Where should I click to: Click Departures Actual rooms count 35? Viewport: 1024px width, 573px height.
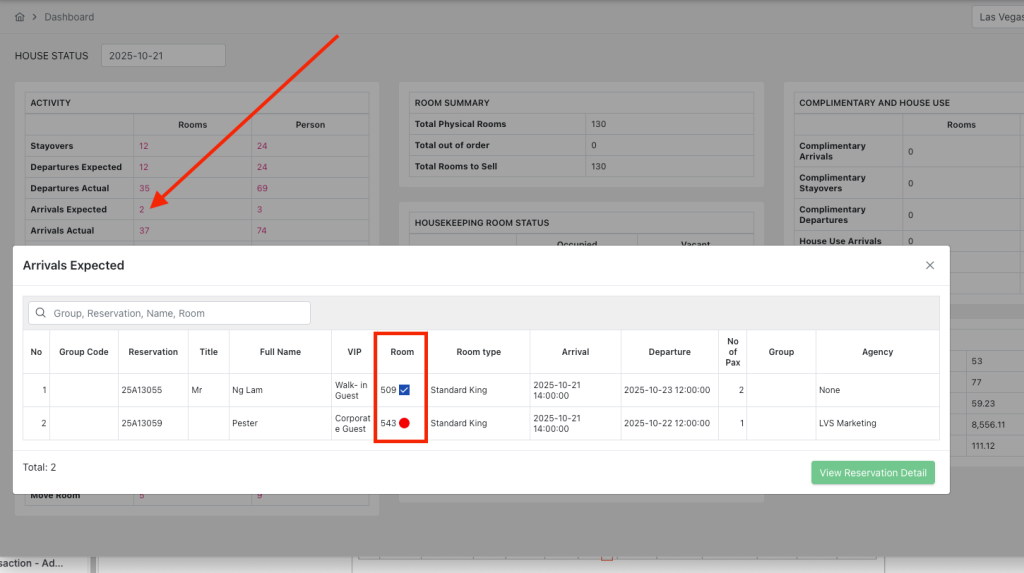[x=144, y=188]
